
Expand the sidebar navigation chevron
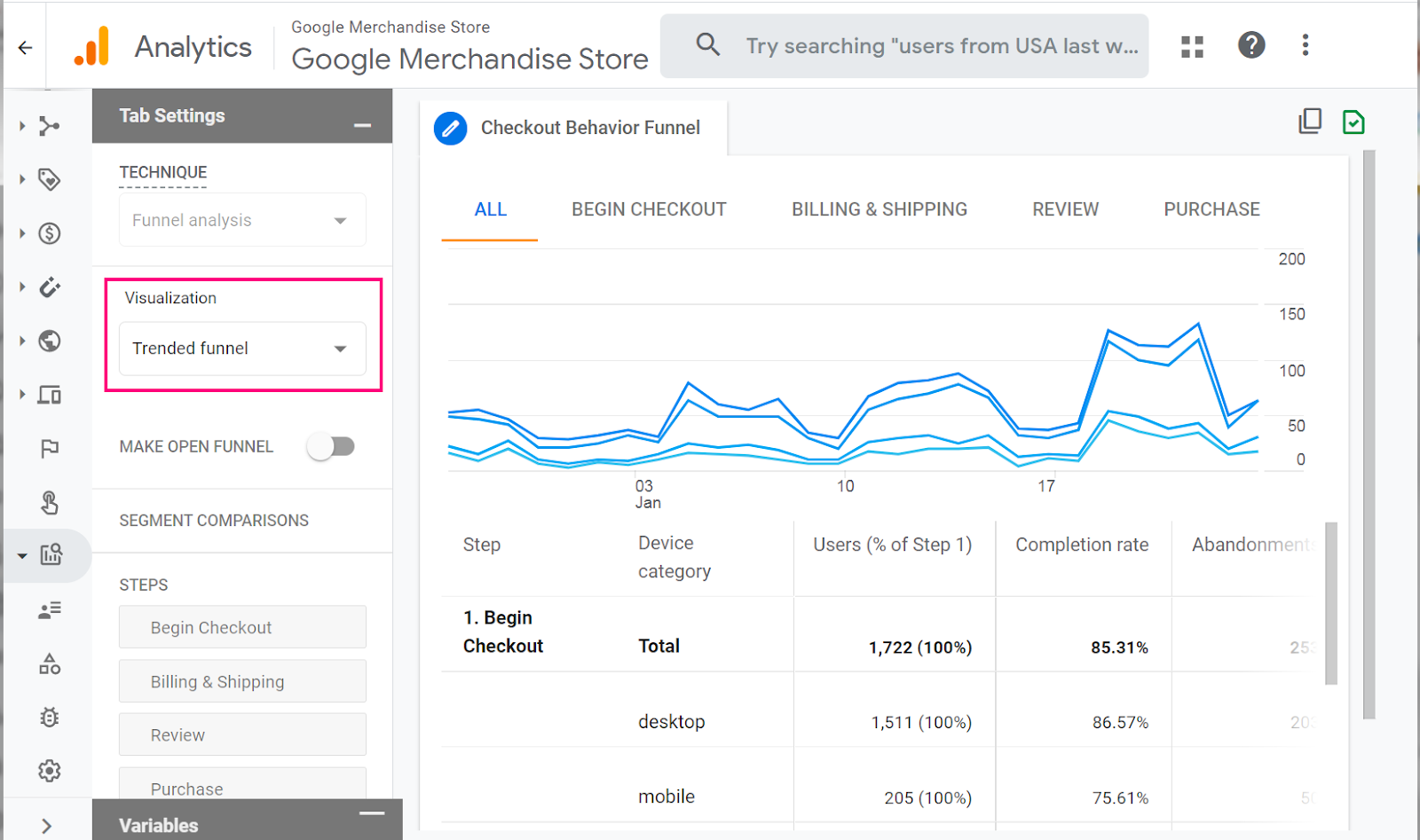[x=46, y=826]
